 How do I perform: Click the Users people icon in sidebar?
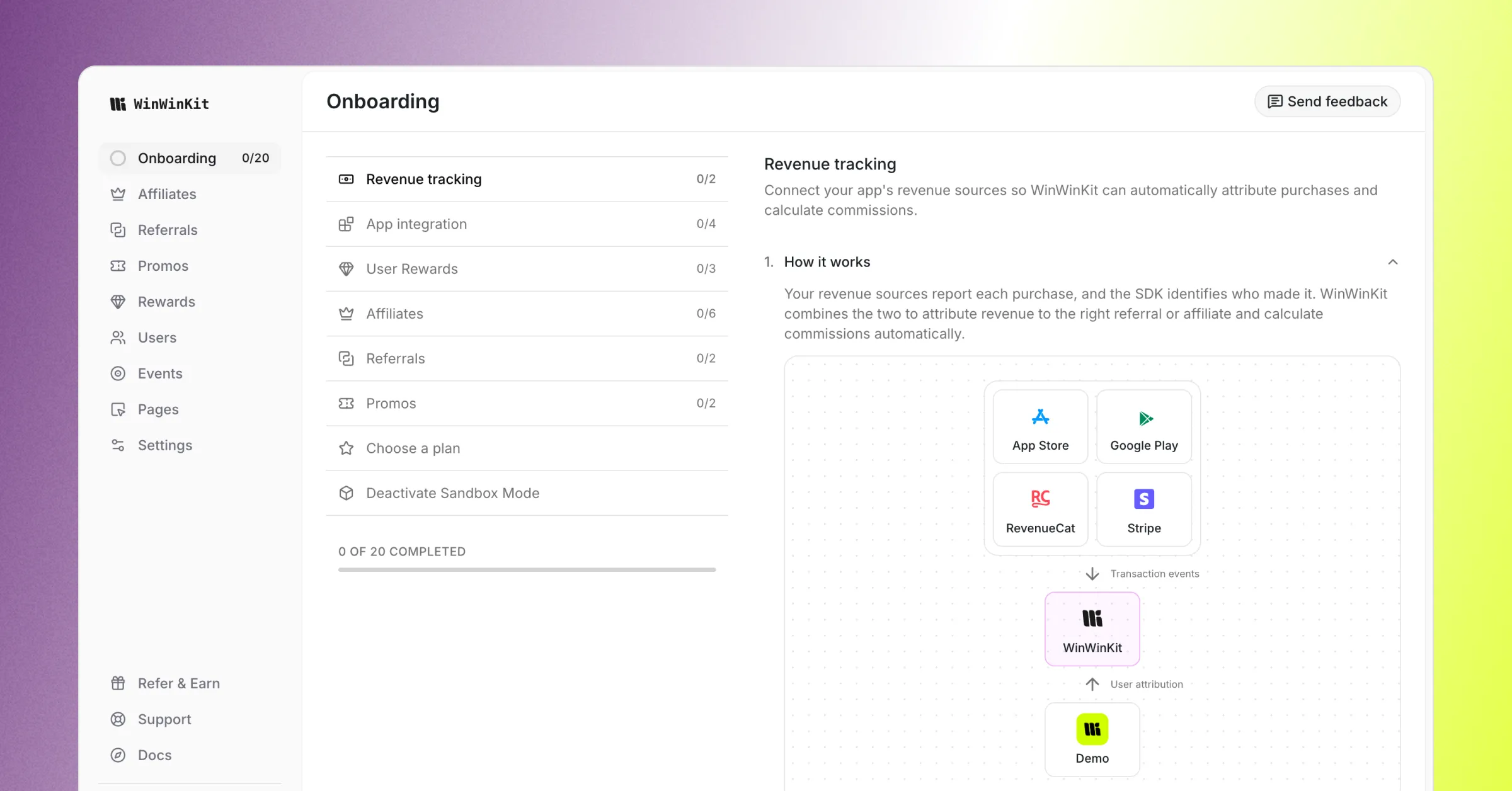tap(118, 338)
